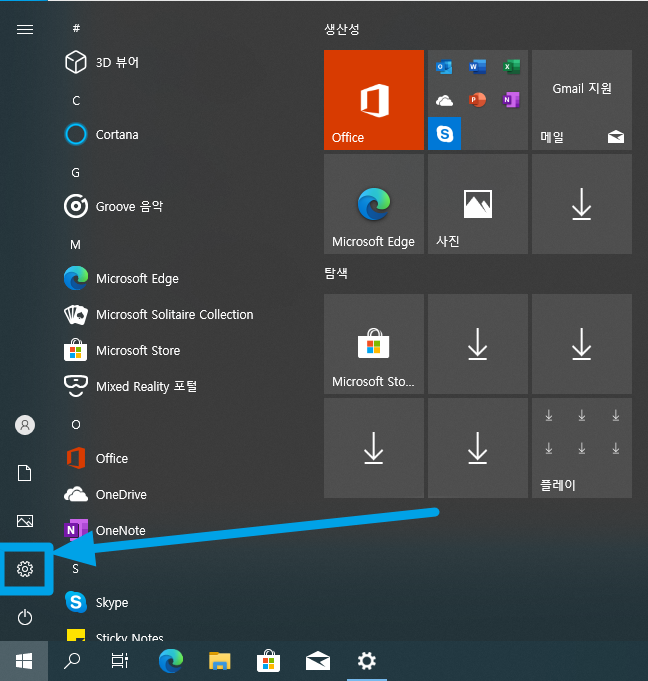Open Skype icon in tile group

tap(444, 133)
